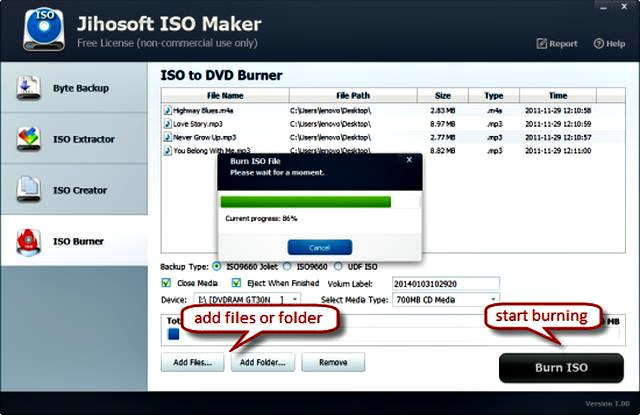This screenshot has height=415, width=640.
Task: Click the music icon beside You Belong With Me
Action: point(167,150)
